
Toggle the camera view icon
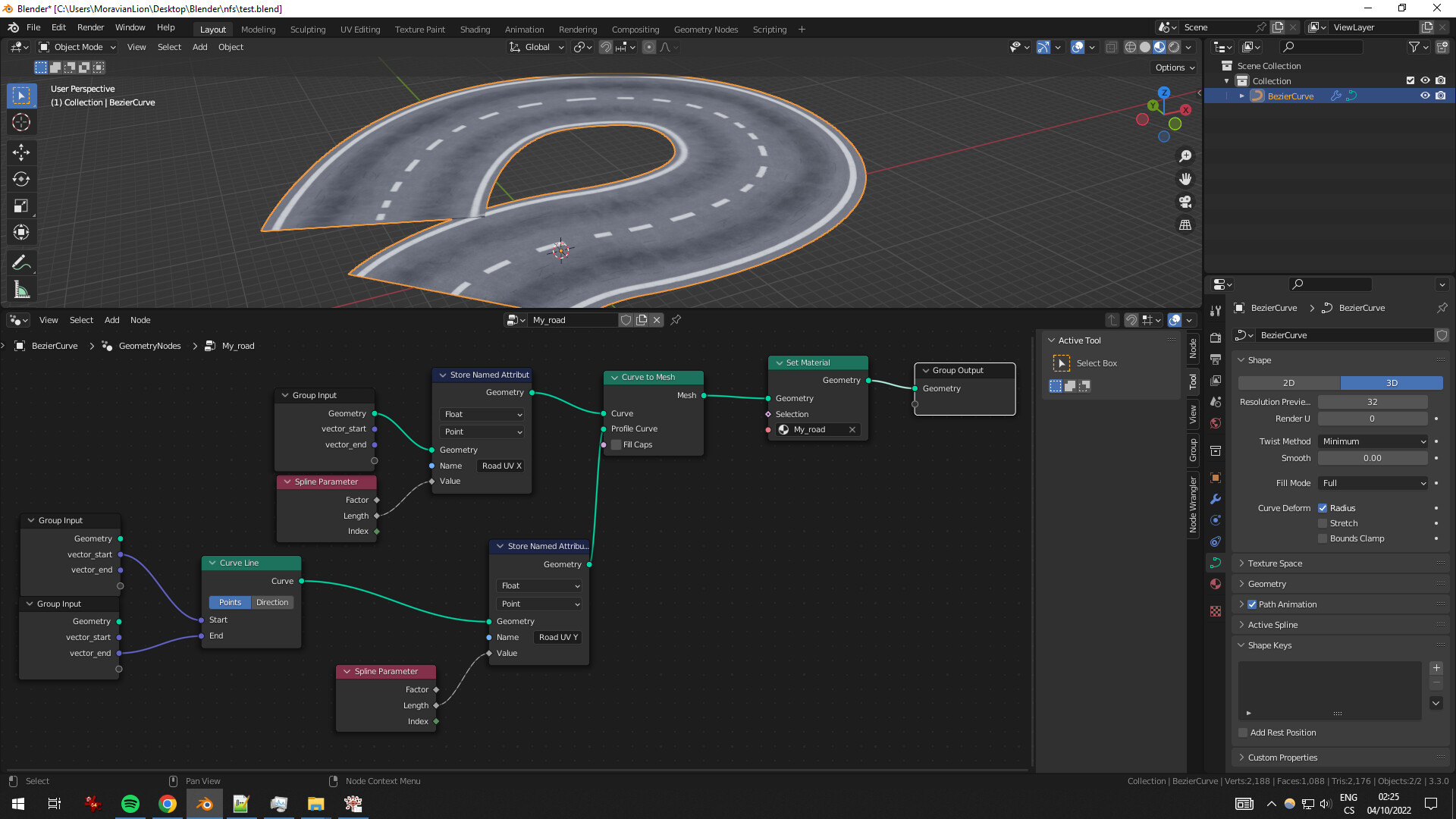point(1185,202)
